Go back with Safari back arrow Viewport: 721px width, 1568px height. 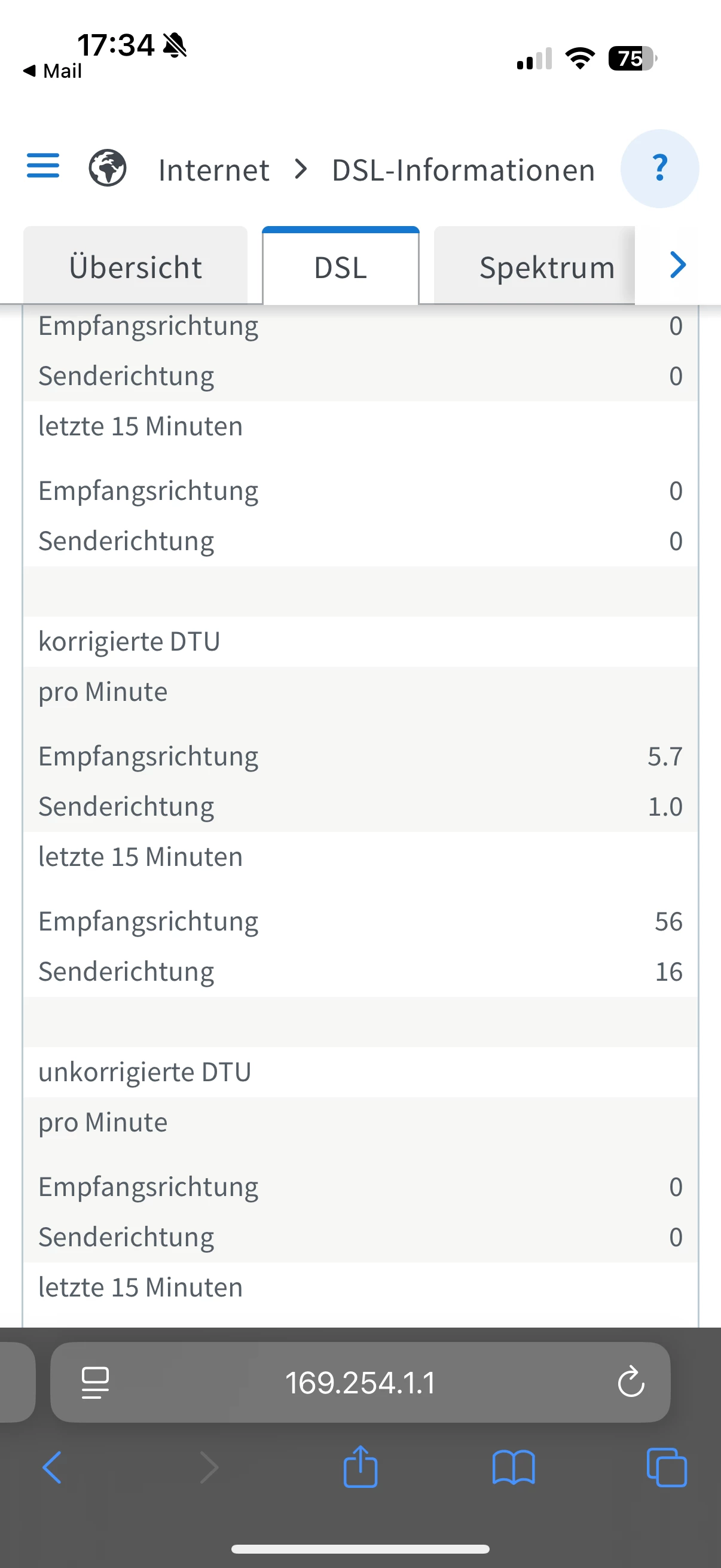click(x=53, y=1468)
